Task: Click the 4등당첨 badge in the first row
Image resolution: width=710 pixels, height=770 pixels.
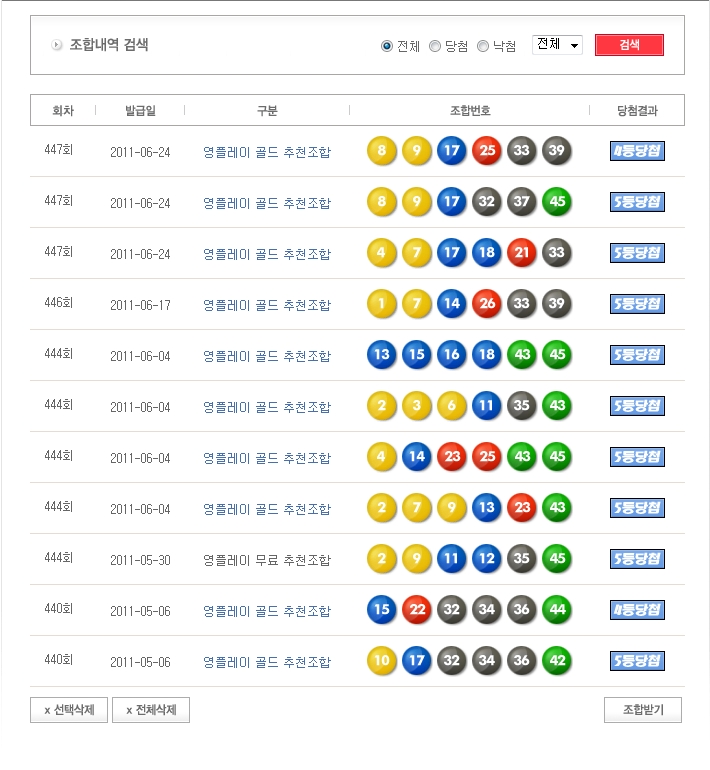Action: pyautogui.click(x=637, y=151)
